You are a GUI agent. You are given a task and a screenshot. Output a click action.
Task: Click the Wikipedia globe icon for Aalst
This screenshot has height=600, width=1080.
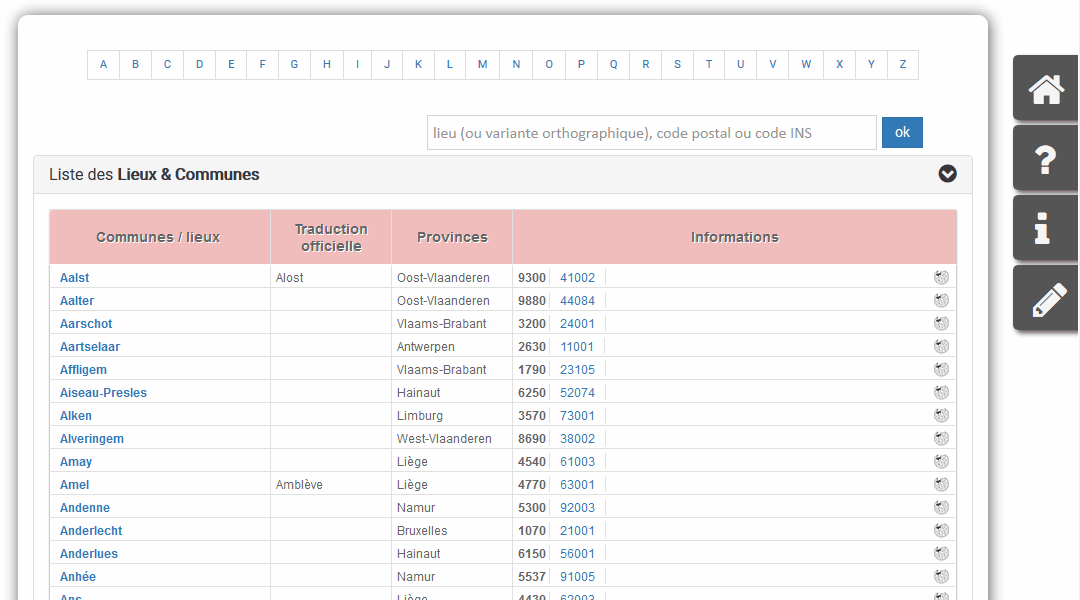(941, 277)
